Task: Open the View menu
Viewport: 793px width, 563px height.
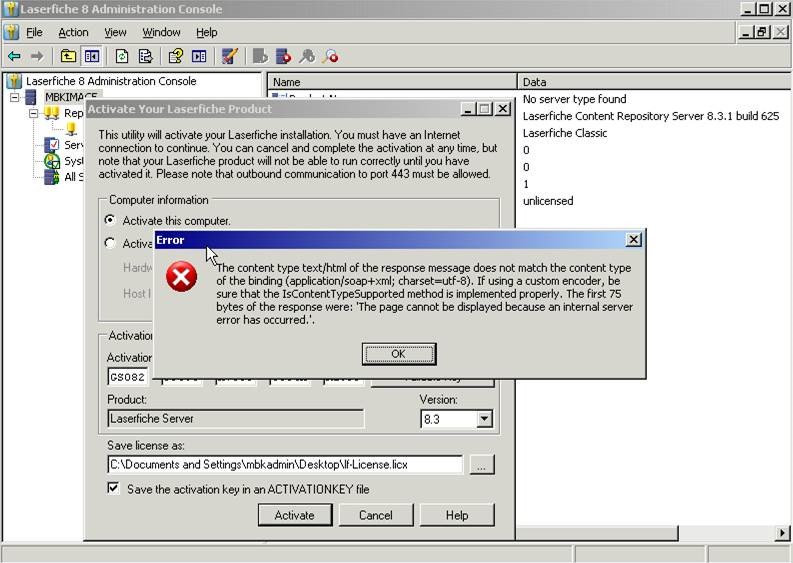Action: (115, 32)
